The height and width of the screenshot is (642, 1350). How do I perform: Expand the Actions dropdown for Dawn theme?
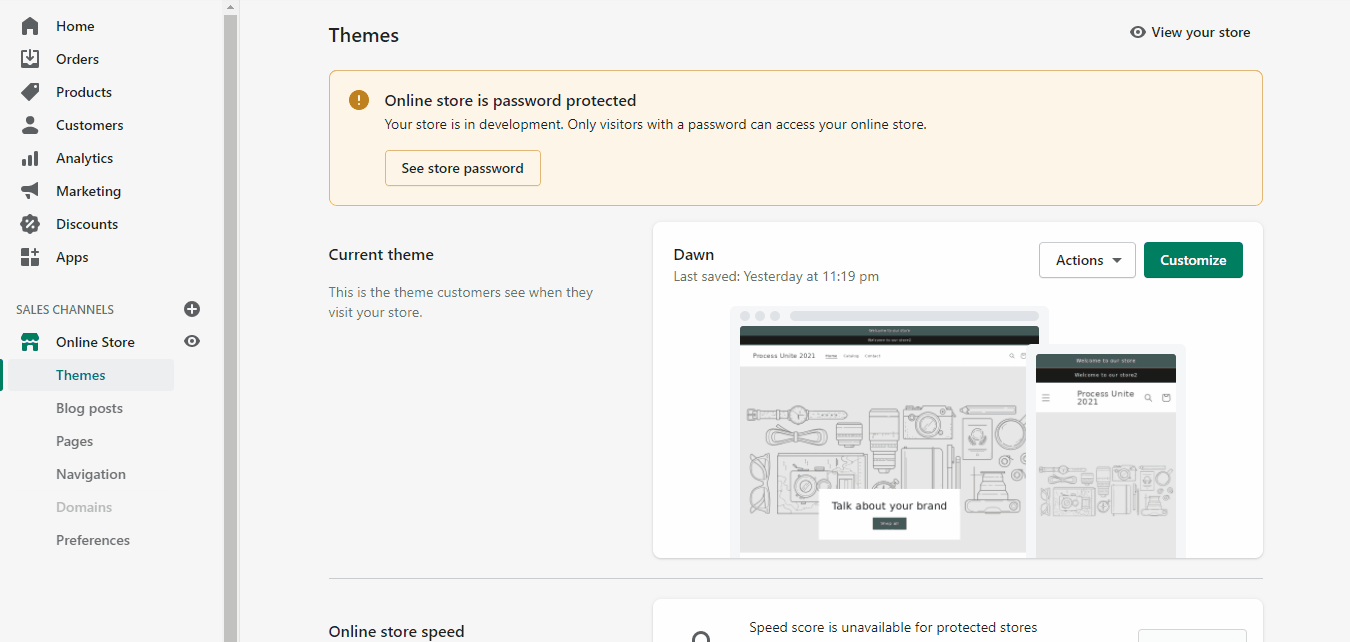point(1087,260)
